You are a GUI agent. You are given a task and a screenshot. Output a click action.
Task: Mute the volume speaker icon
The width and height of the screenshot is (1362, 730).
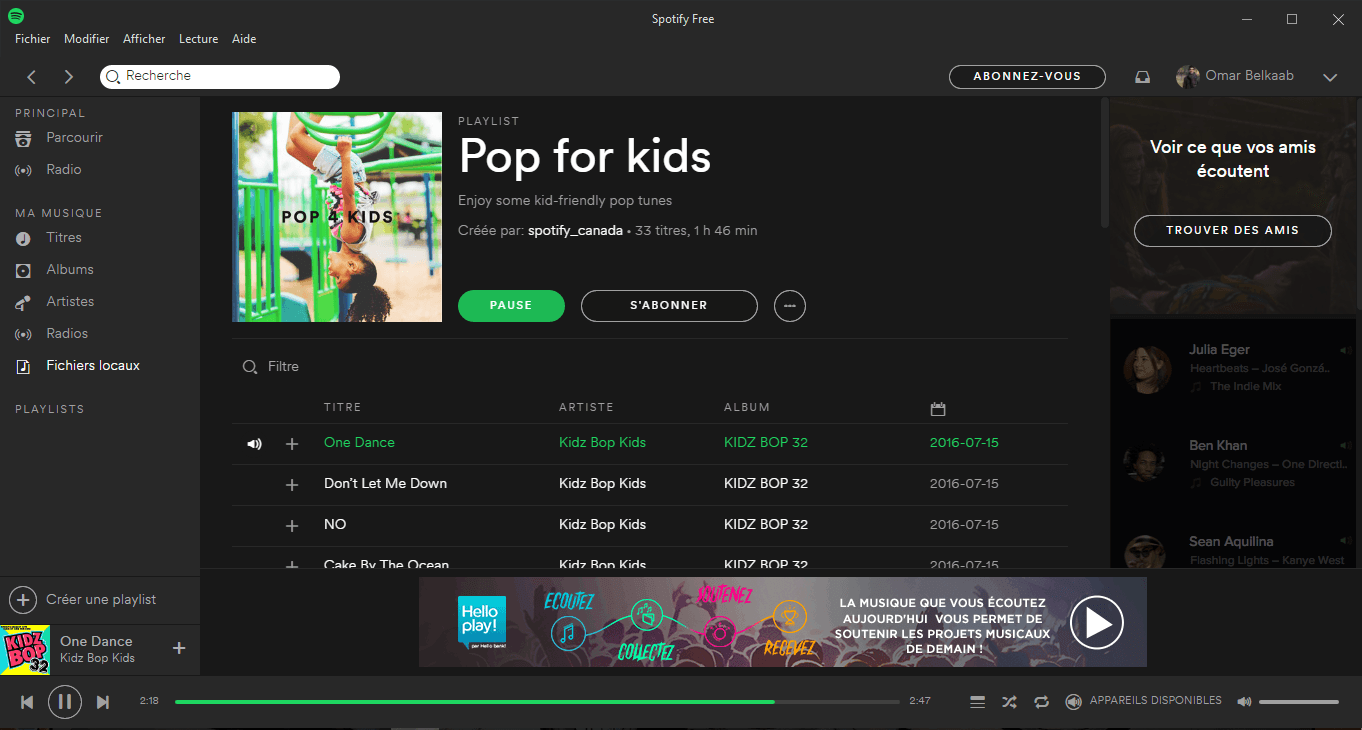[x=1244, y=702]
